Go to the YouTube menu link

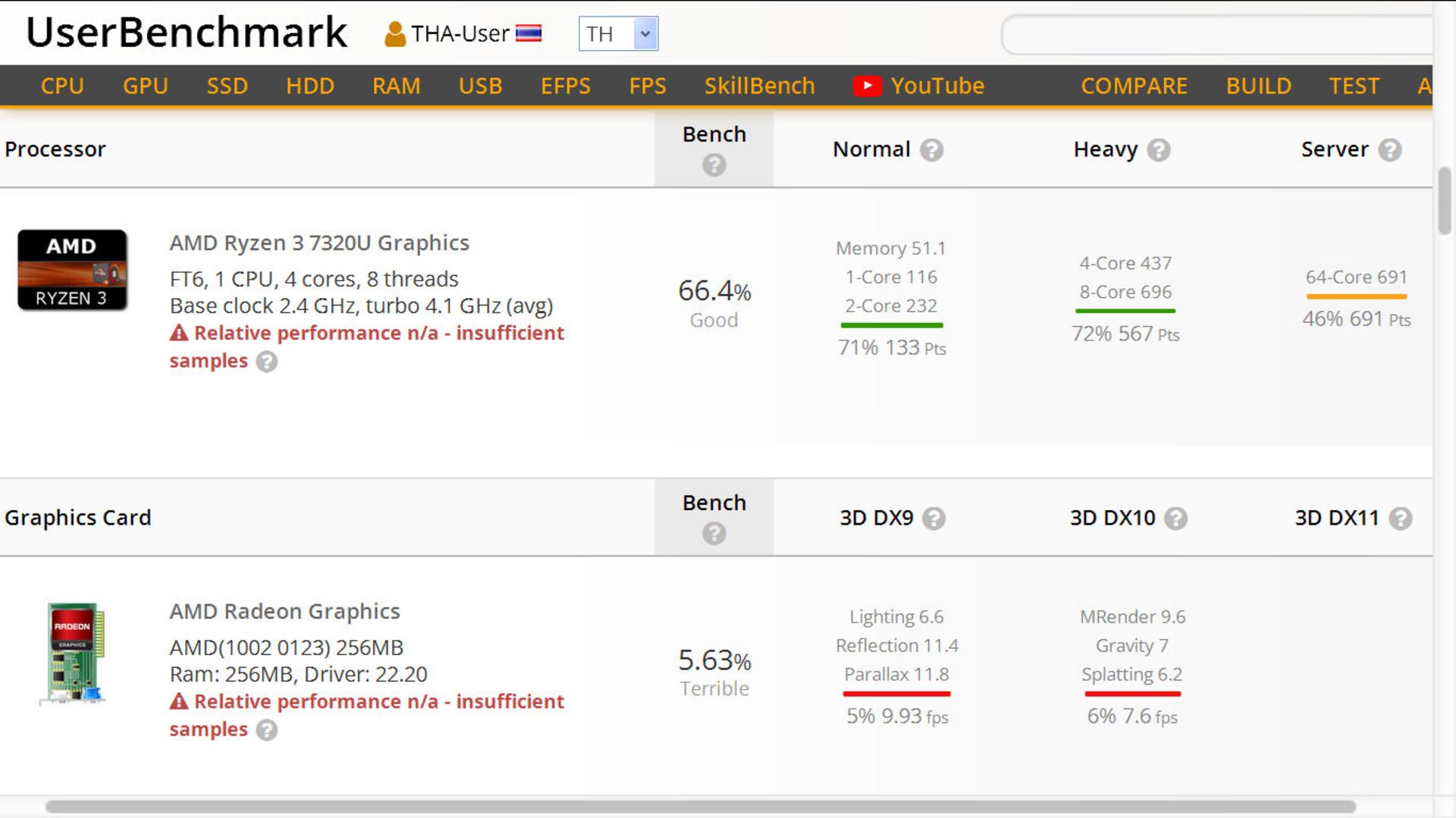918,86
